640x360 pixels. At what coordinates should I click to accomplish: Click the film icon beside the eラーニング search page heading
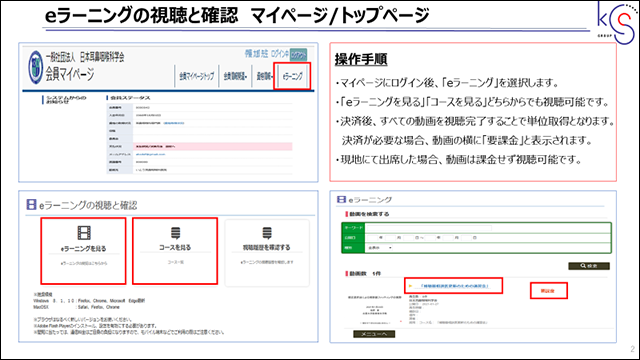(x=341, y=200)
